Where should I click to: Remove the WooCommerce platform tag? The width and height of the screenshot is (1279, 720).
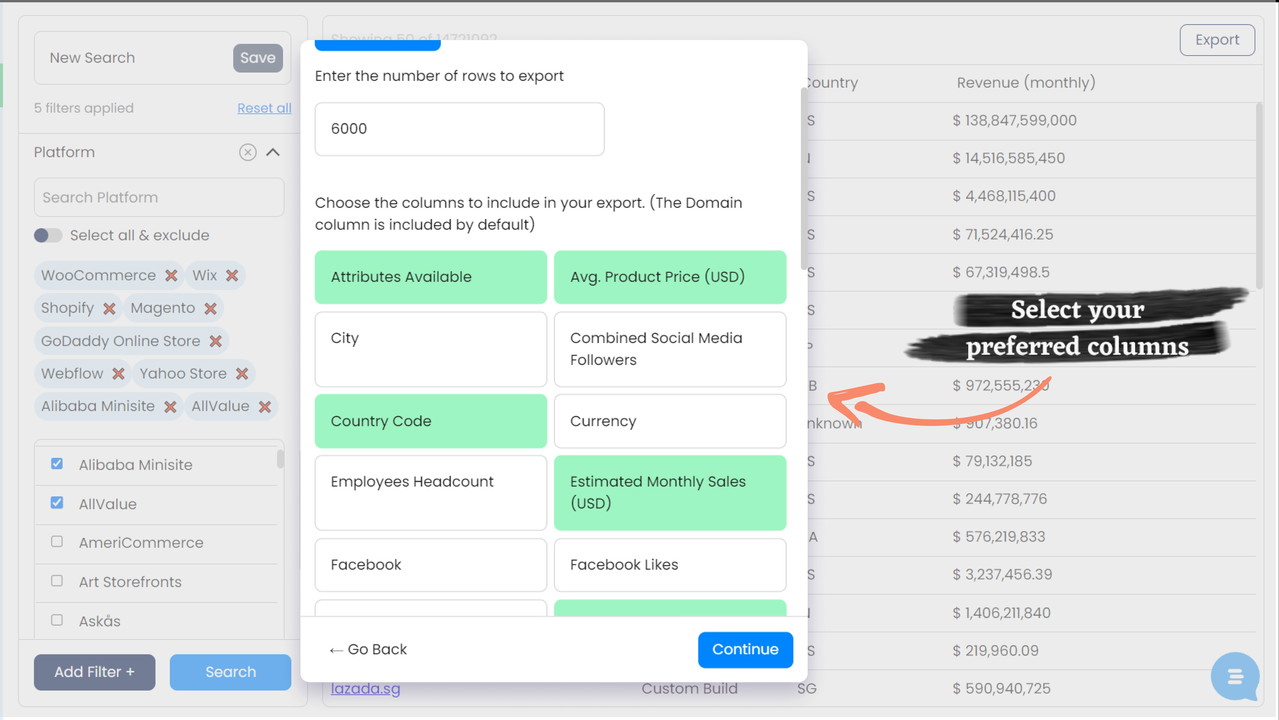click(171, 276)
